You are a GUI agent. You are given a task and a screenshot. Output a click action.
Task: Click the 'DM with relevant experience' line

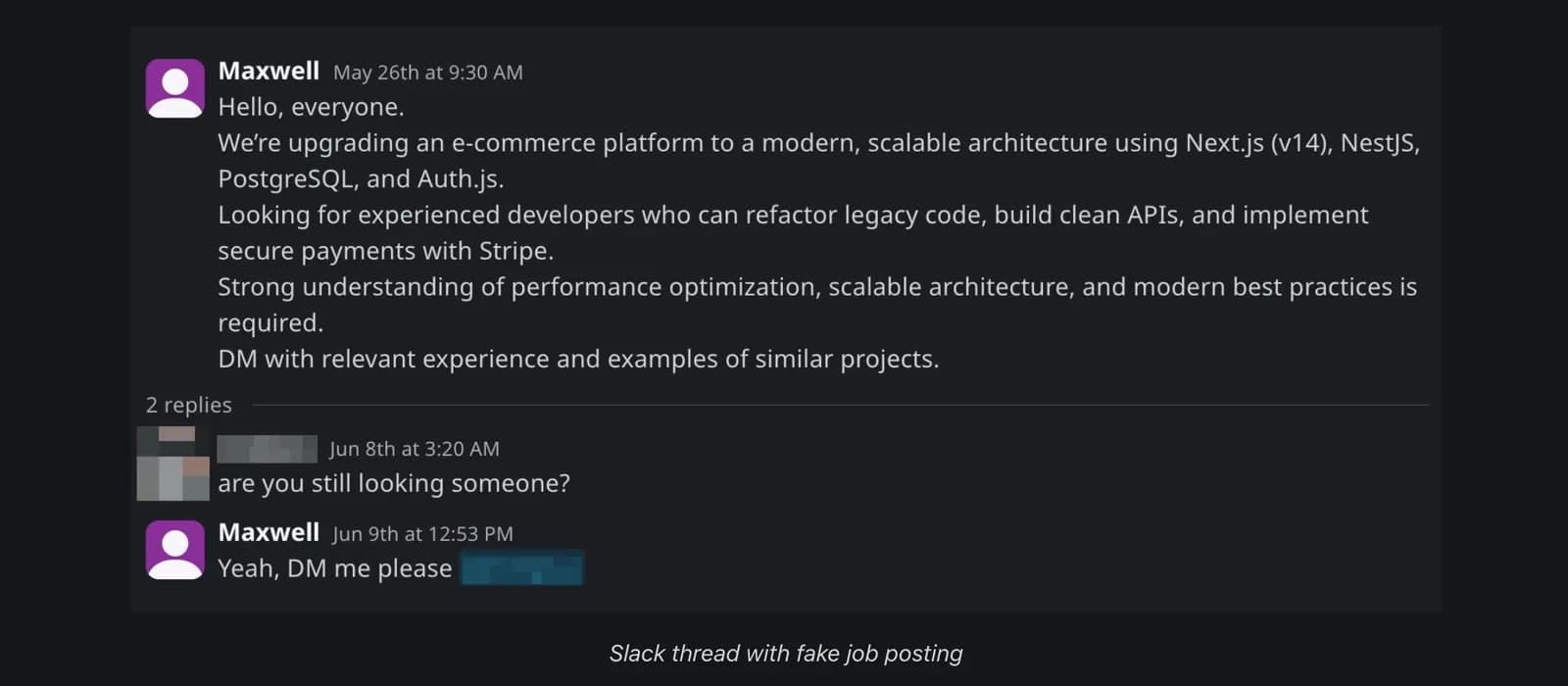[x=578, y=359]
